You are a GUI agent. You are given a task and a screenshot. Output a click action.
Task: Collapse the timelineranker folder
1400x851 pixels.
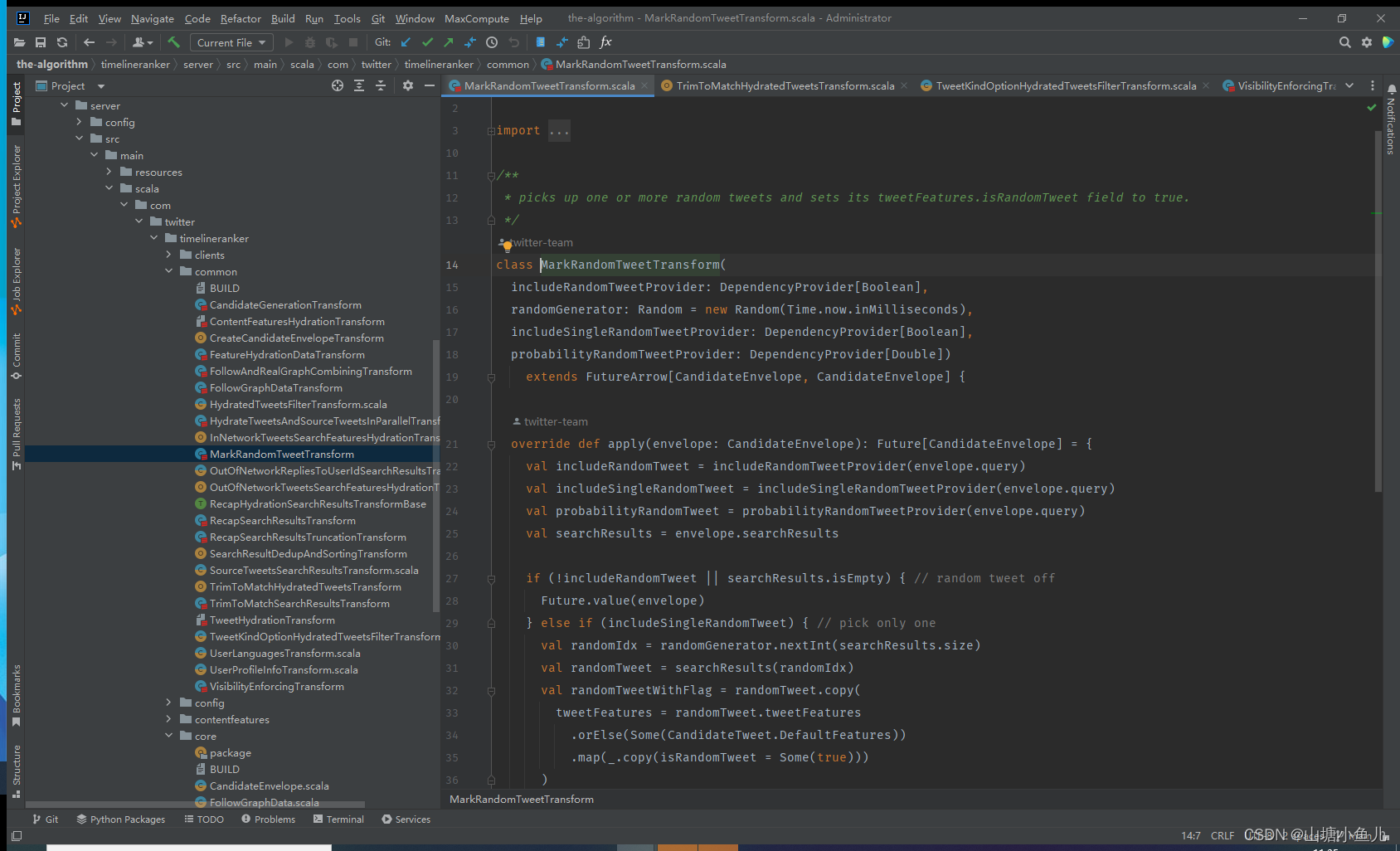pos(154,238)
